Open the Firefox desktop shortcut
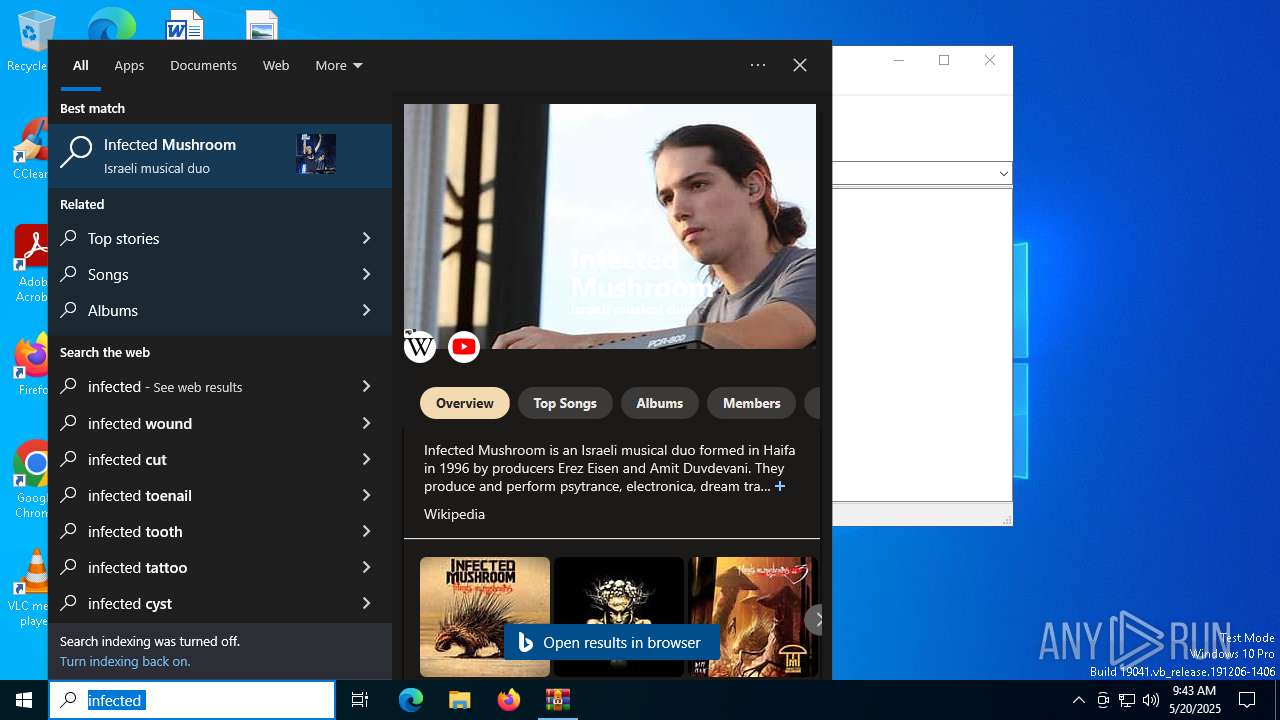The image size is (1280, 720). click(x=30, y=364)
